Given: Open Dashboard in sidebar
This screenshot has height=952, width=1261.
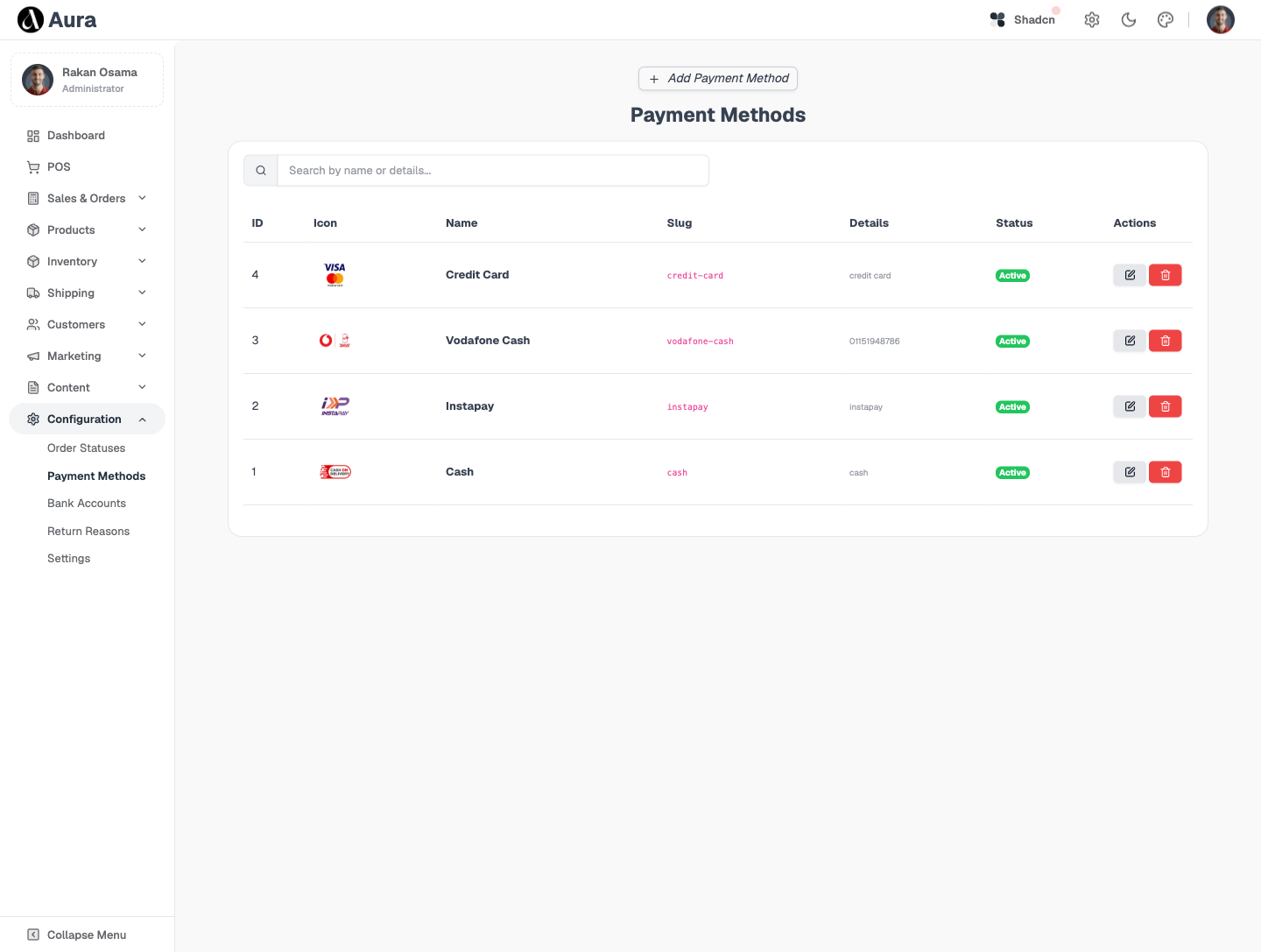Looking at the screenshot, I should click(87, 136).
